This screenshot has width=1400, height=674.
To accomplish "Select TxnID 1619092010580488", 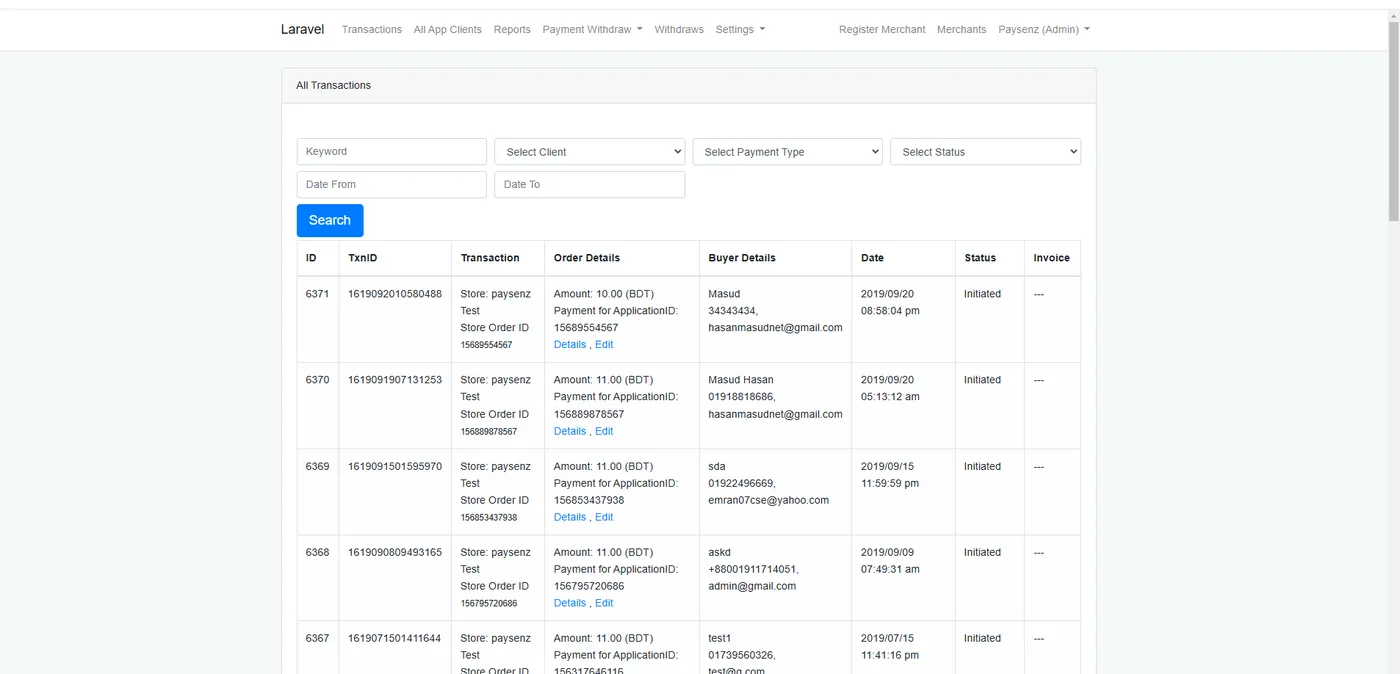I will [x=395, y=294].
